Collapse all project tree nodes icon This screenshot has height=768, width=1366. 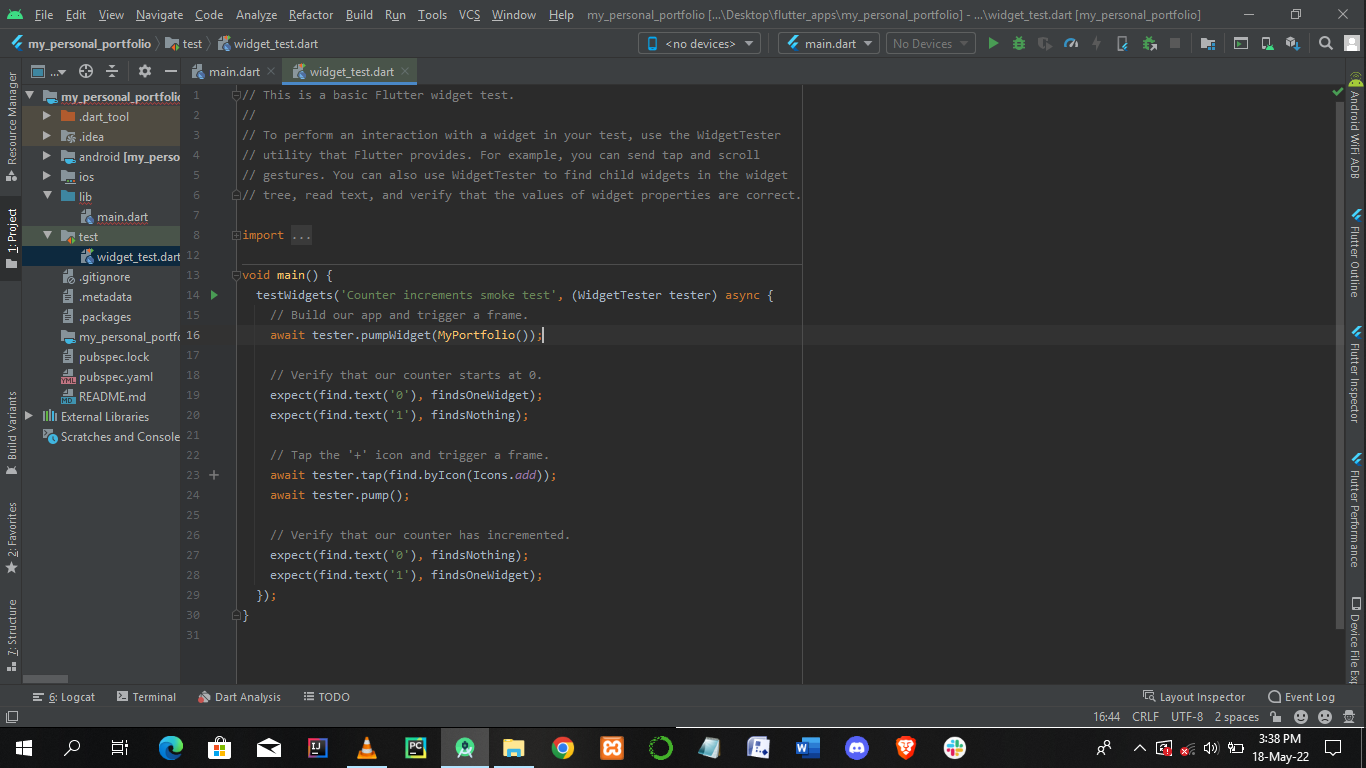[x=112, y=71]
